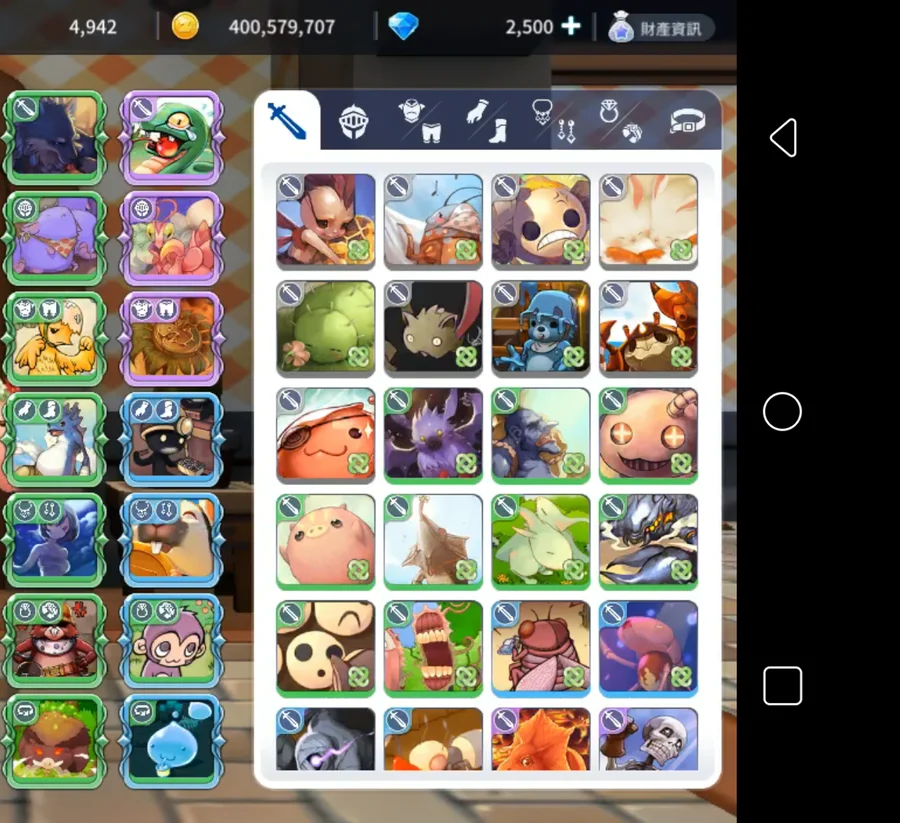Choose the blue helmet teddy bear card
The height and width of the screenshot is (823, 900).
coord(541,328)
